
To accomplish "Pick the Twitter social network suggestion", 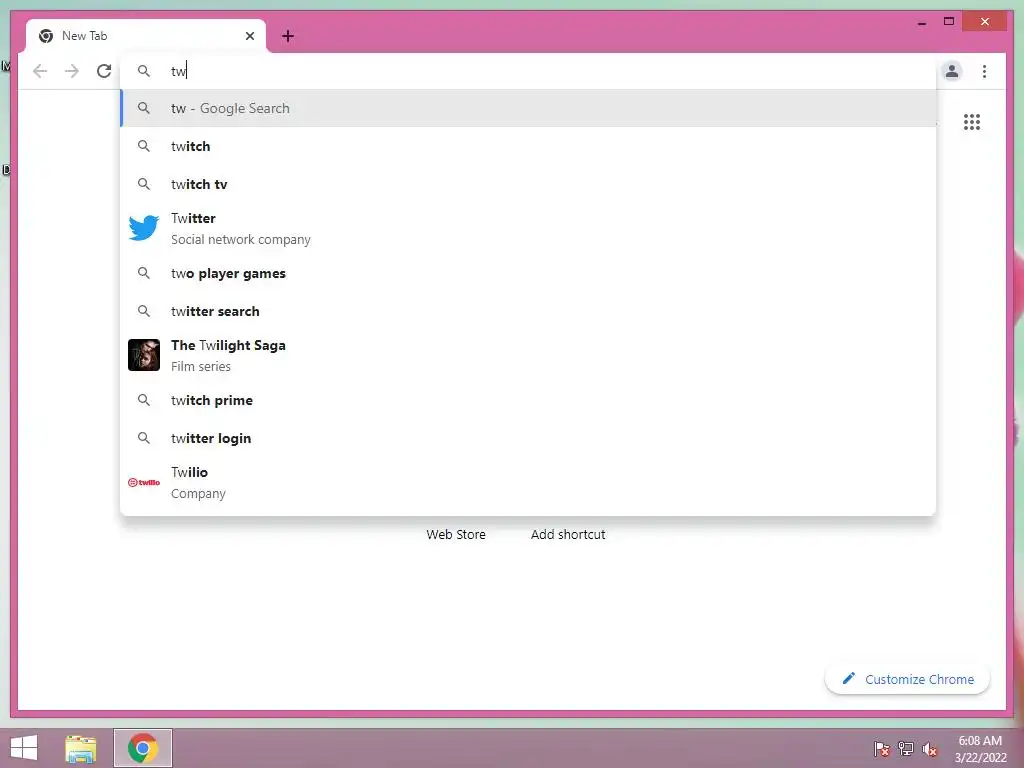I will (528, 229).
